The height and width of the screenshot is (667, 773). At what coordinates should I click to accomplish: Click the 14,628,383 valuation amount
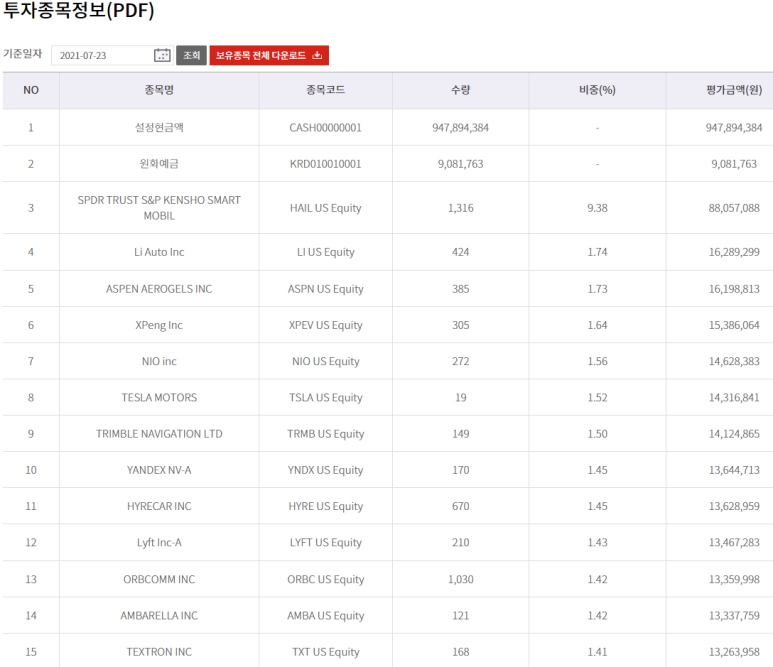[734, 361]
